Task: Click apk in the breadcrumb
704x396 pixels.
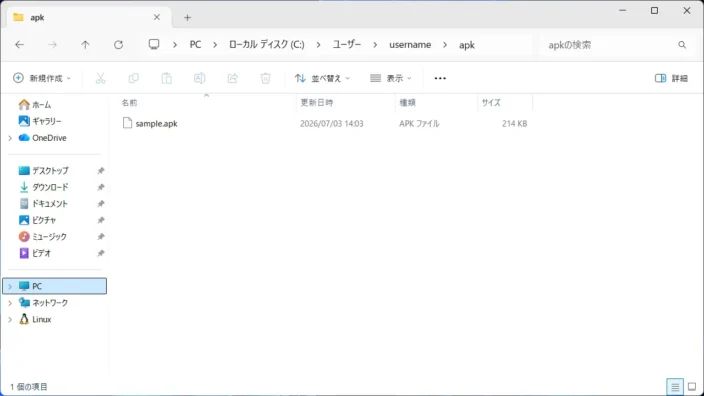Action: 467,45
